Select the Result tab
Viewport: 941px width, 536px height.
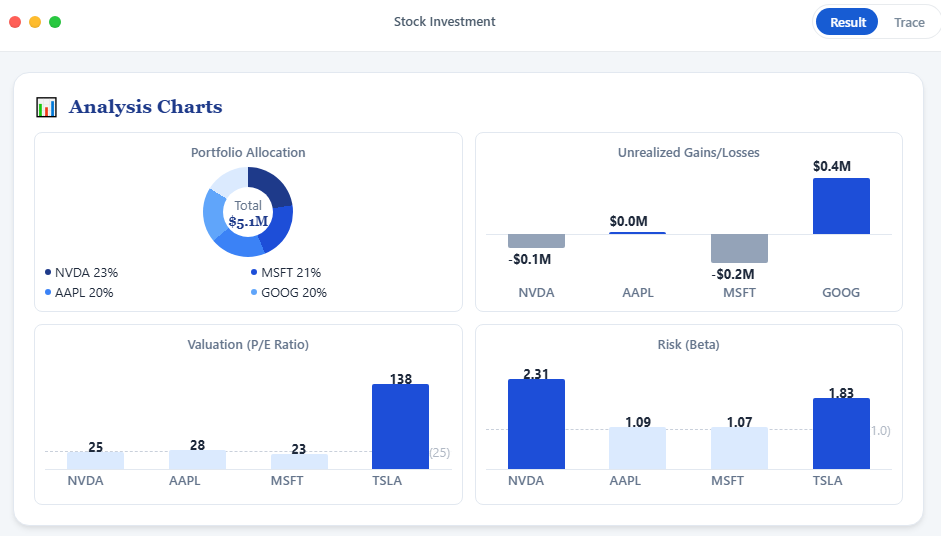pyautogui.click(x=847, y=22)
